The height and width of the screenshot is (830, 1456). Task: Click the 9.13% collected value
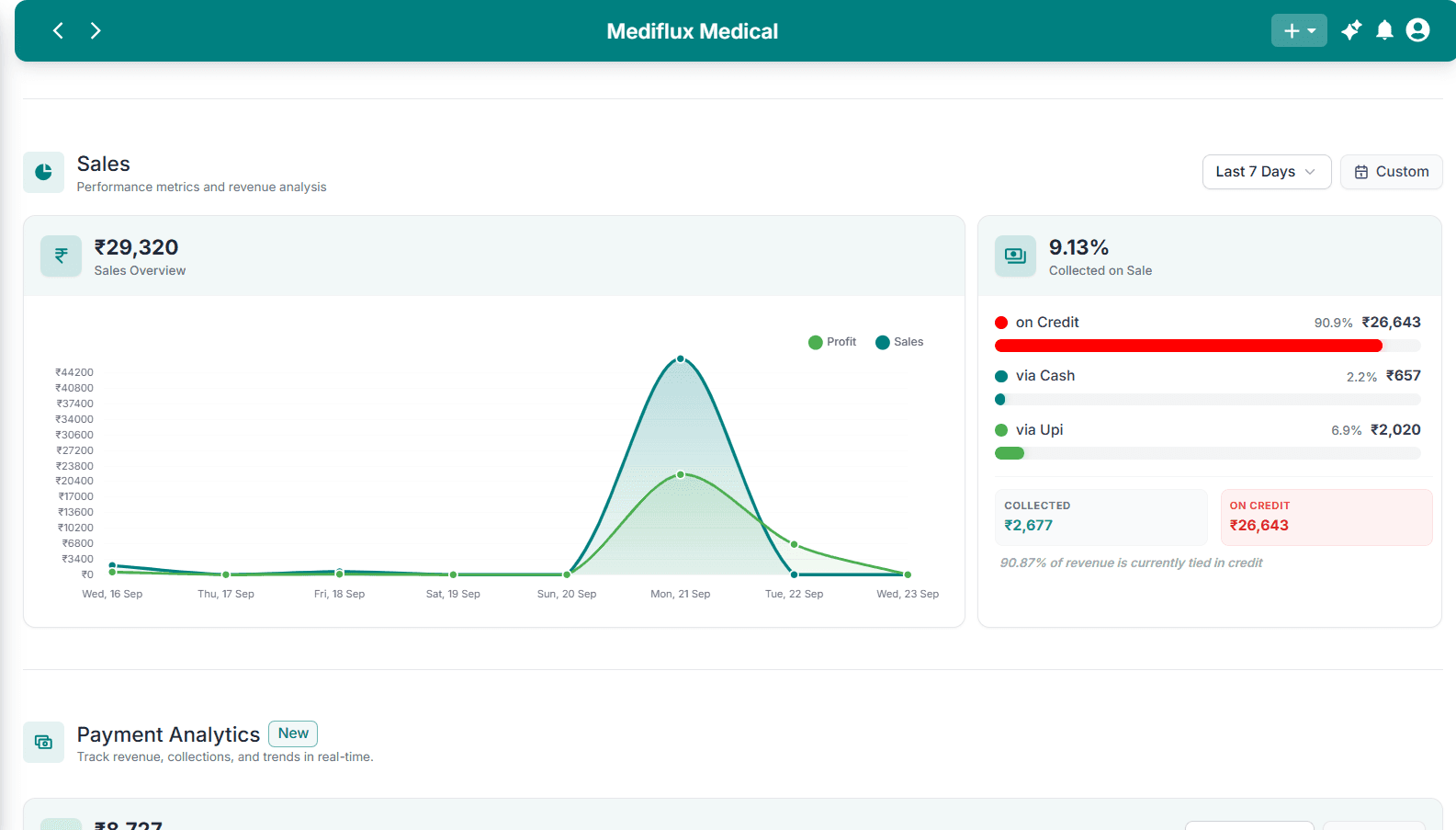click(1078, 247)
